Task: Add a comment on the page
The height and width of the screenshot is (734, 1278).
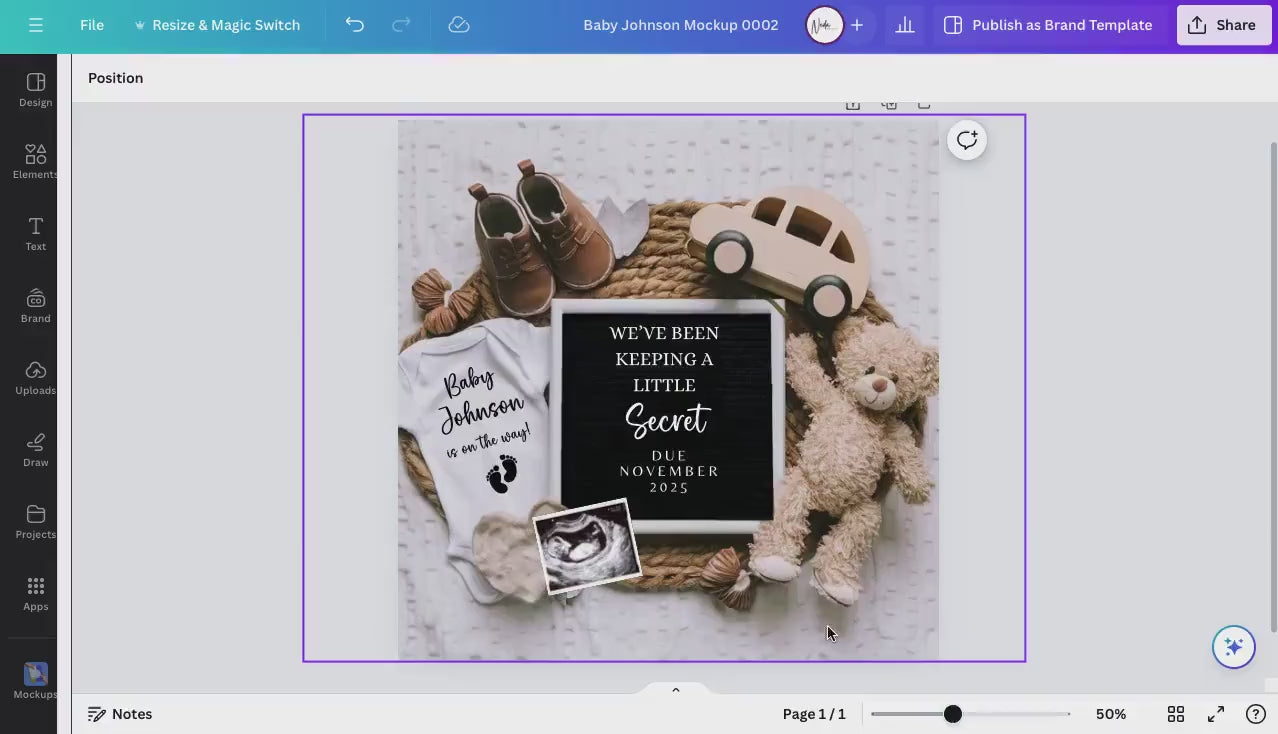Action: tap(966, 141)
